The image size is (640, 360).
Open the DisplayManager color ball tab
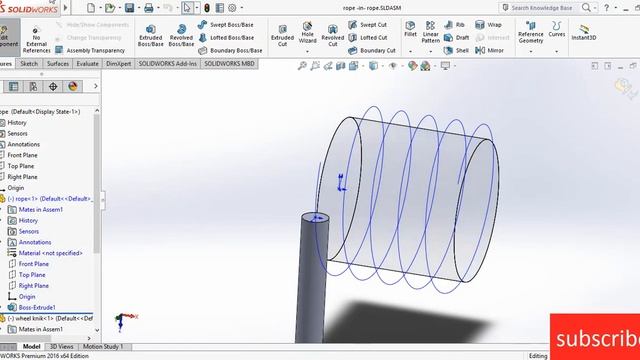click(x=73, y=86)
